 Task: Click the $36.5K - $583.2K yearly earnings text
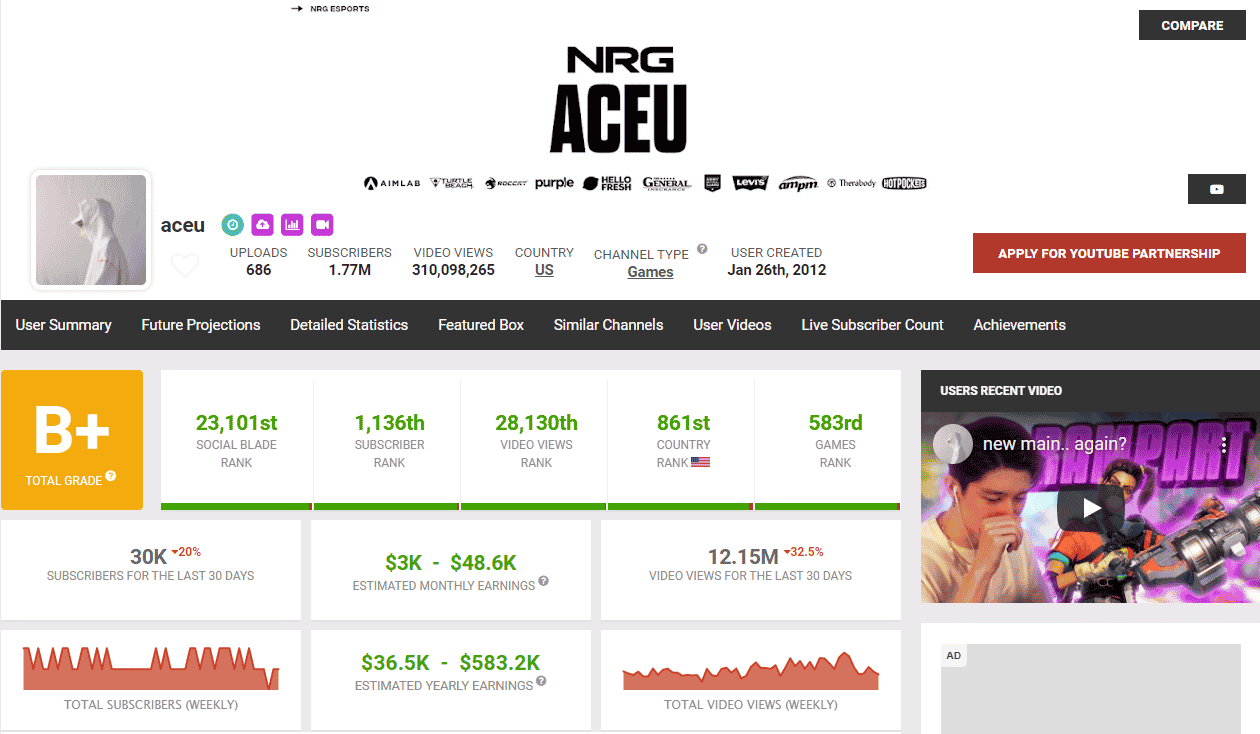pyautogui.click(x=450, y=662)
